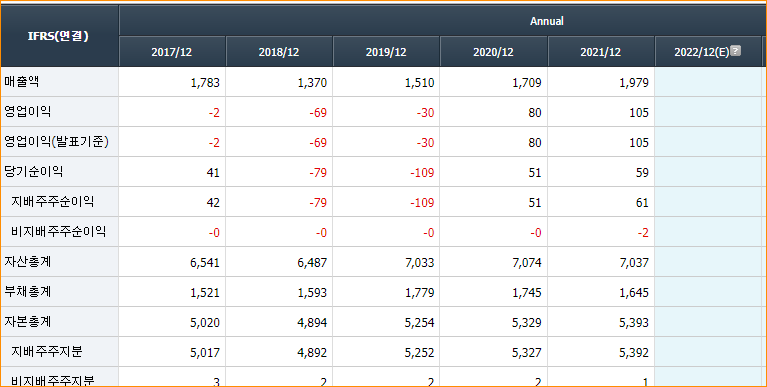Click the 자산총계 row label
The width and height of the screenshot is (767, 387).
point(28,262)
